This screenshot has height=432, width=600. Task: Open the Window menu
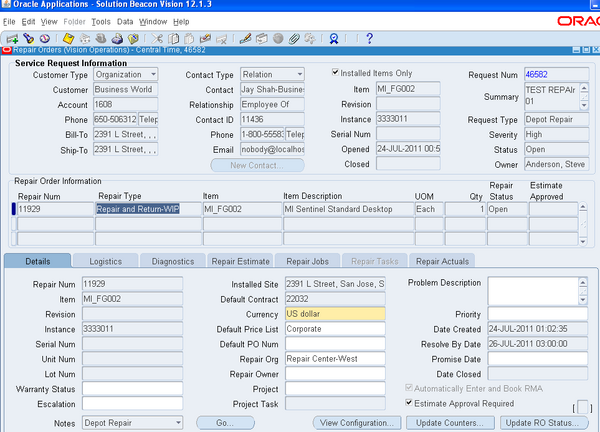click(153, 22)
